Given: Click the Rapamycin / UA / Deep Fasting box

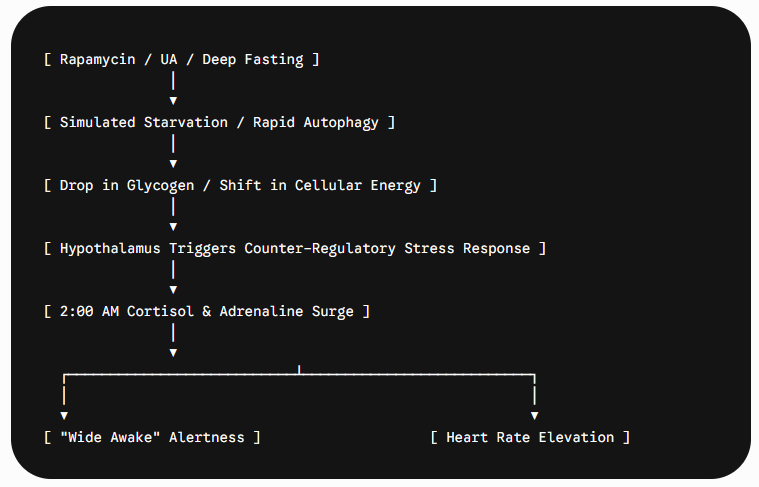Looking at the screenshot, I should tap(182, 60).
